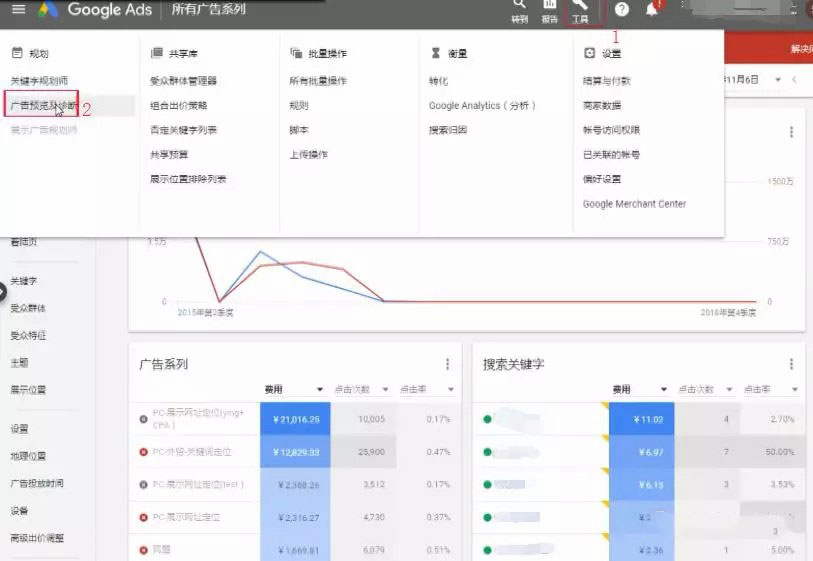813x561 pixels.
Task: Open 结算与付款 menu entry
Action: (x=607, y=81)
